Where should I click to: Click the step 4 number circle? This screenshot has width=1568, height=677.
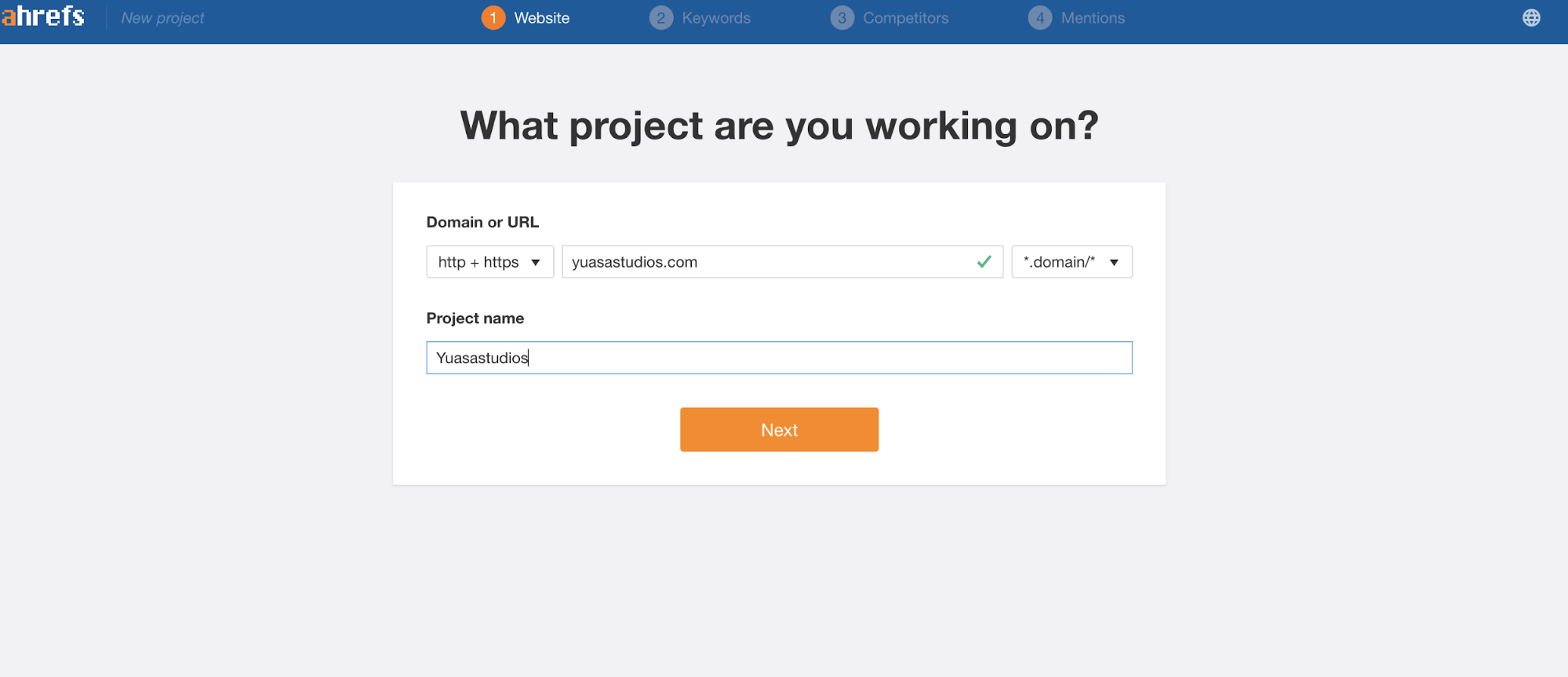point(1040,18)
